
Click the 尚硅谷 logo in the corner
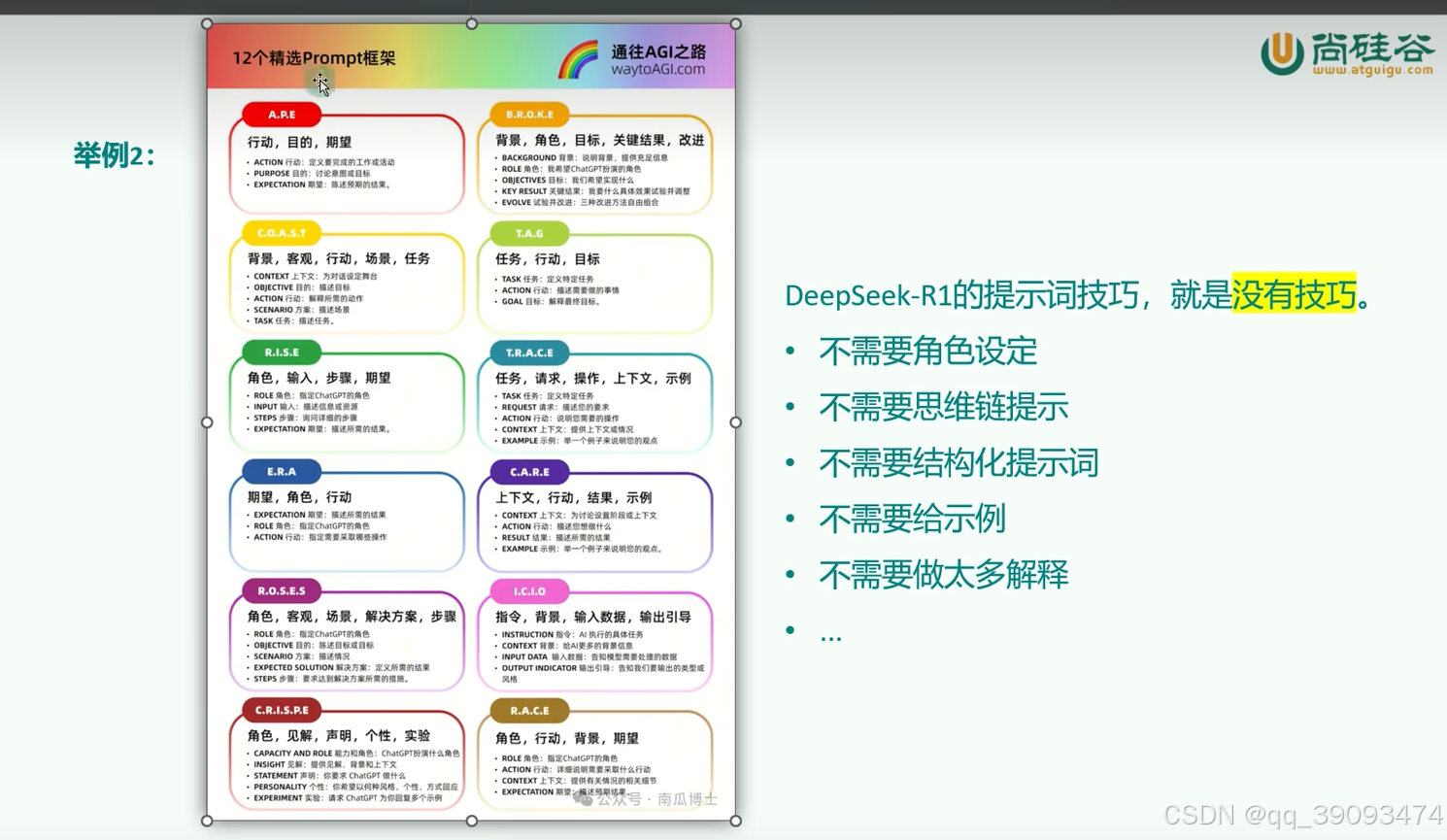[x=1347, y=53]
